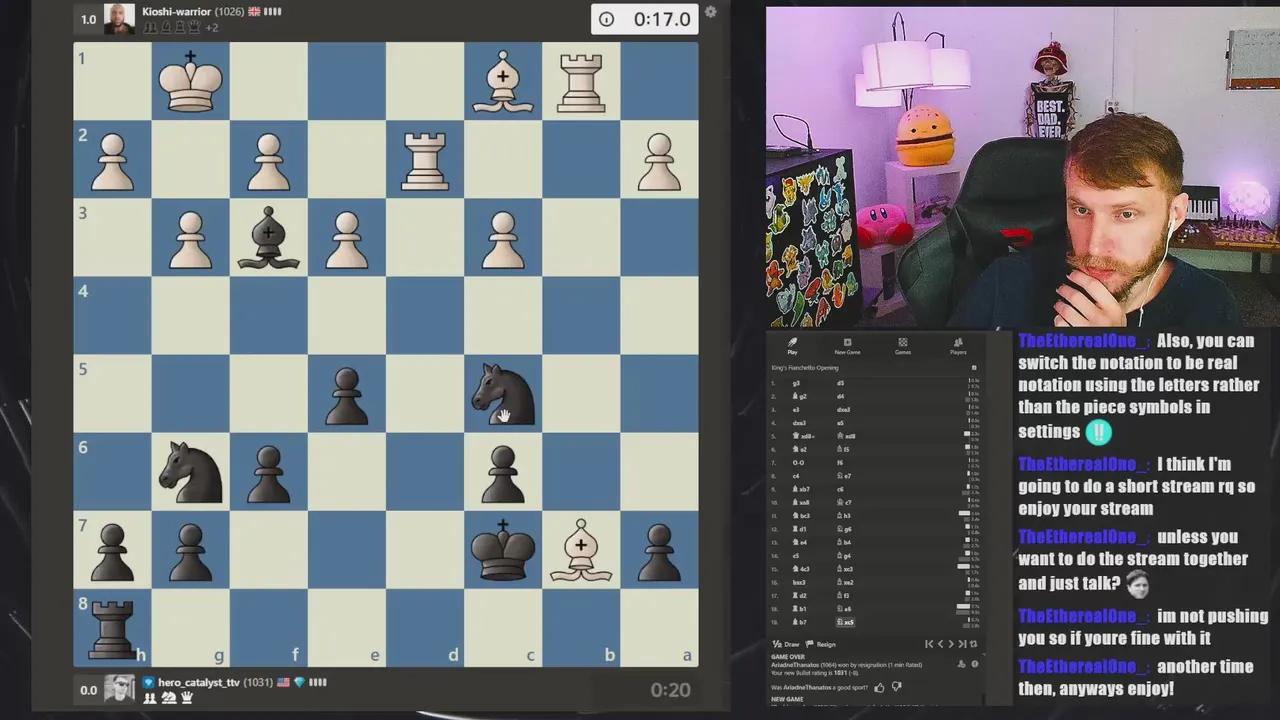Click the white pawn on c3
Viewport: 1280px width, 720px height.
pyautogui.click(x=503, y=237)
